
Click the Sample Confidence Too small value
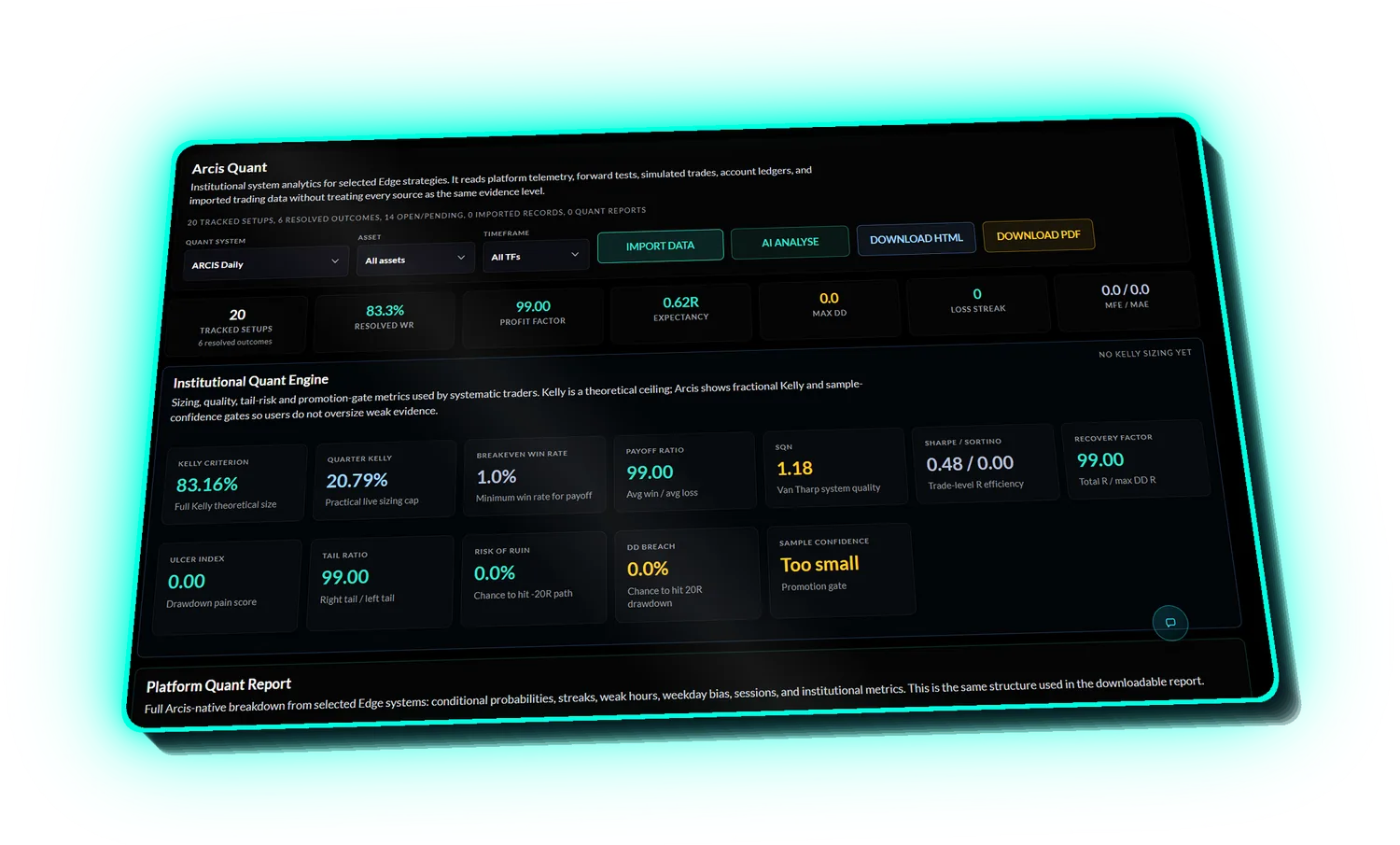point(819,564)
